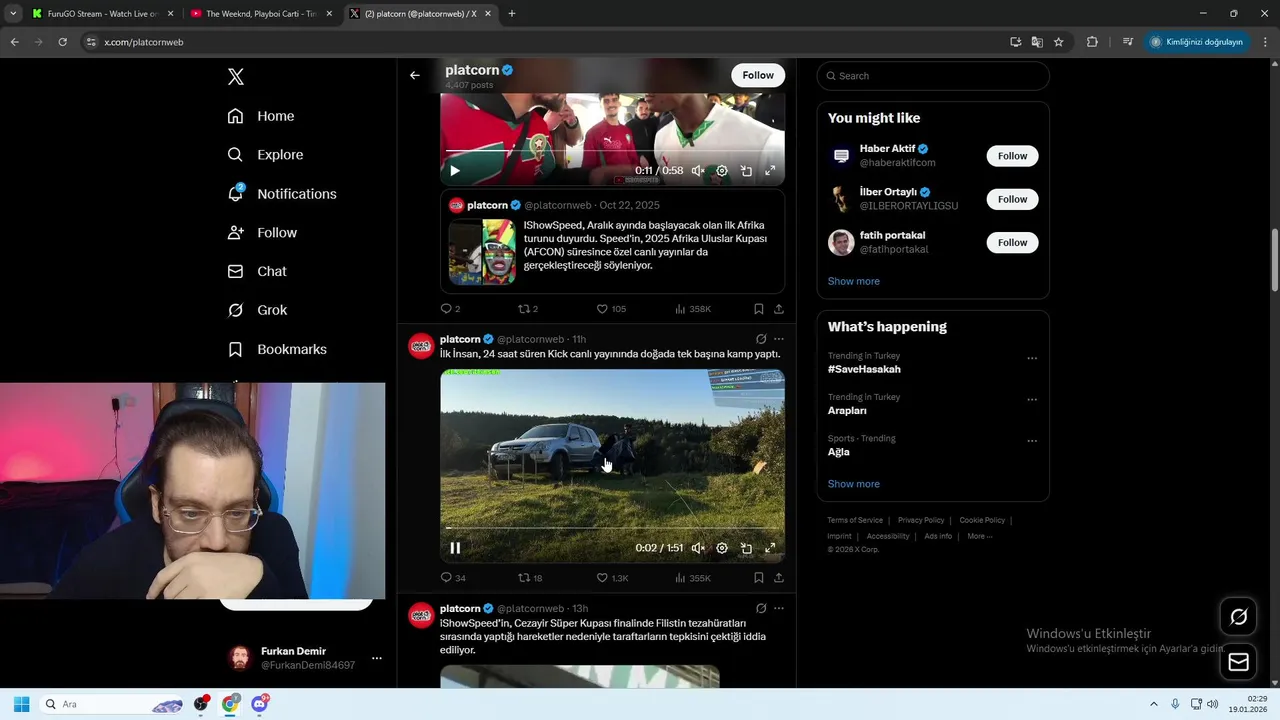Open options for the Arapları trend
Image resolution: width=1280 pixels, height=720 pixels.
[1032, 400]
